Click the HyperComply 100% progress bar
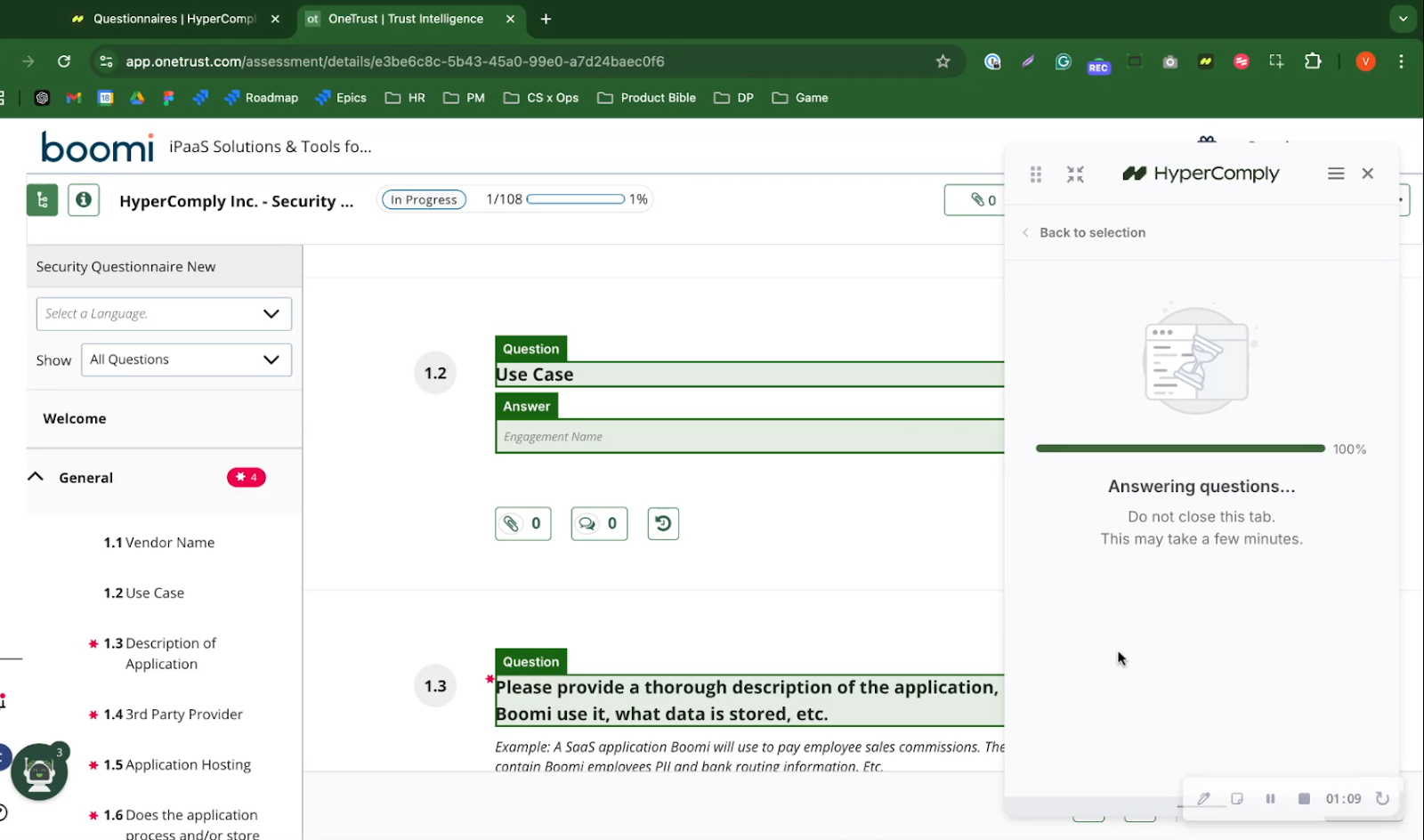 click(x=1180, y=448)
